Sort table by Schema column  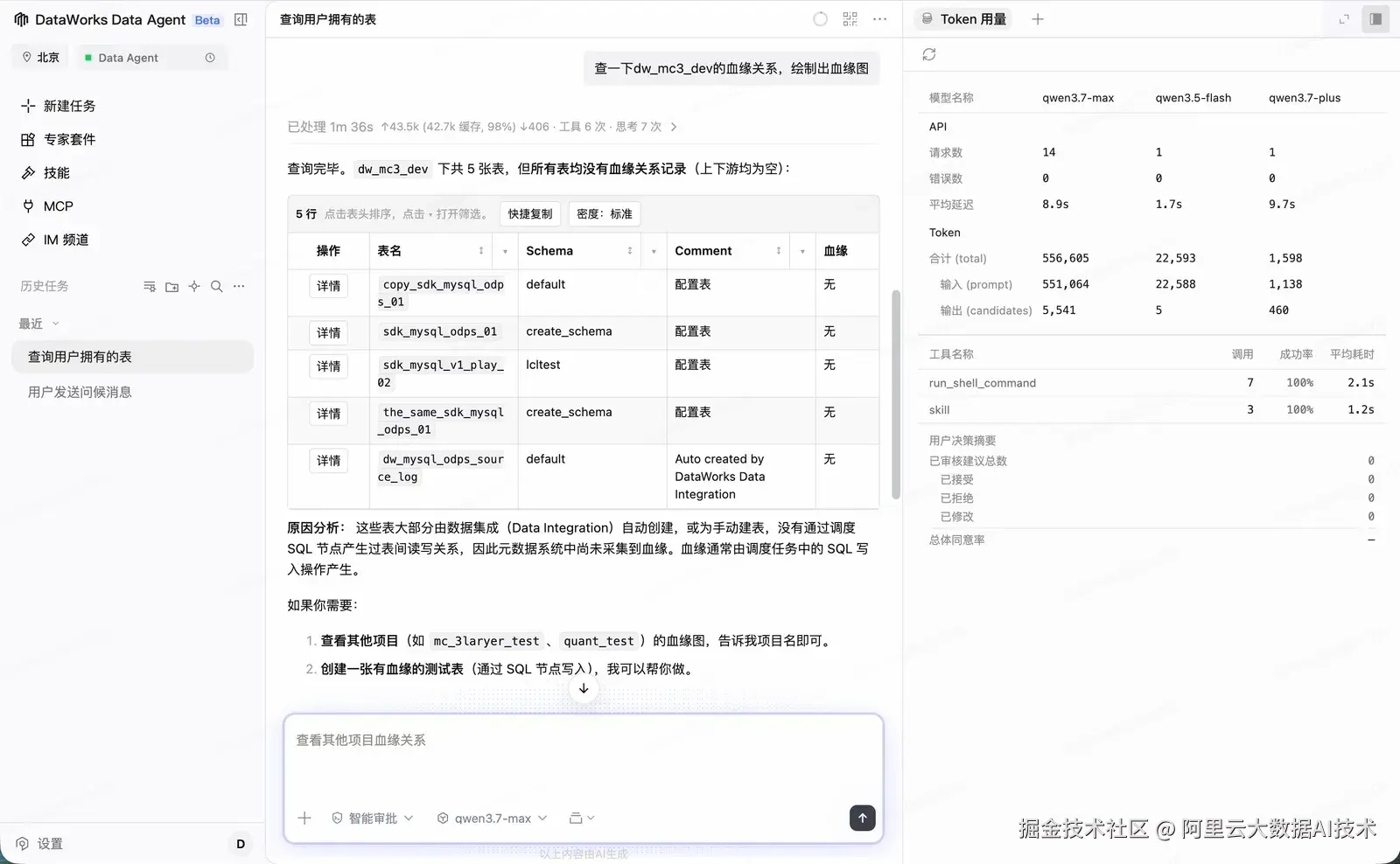click(630, 251)
